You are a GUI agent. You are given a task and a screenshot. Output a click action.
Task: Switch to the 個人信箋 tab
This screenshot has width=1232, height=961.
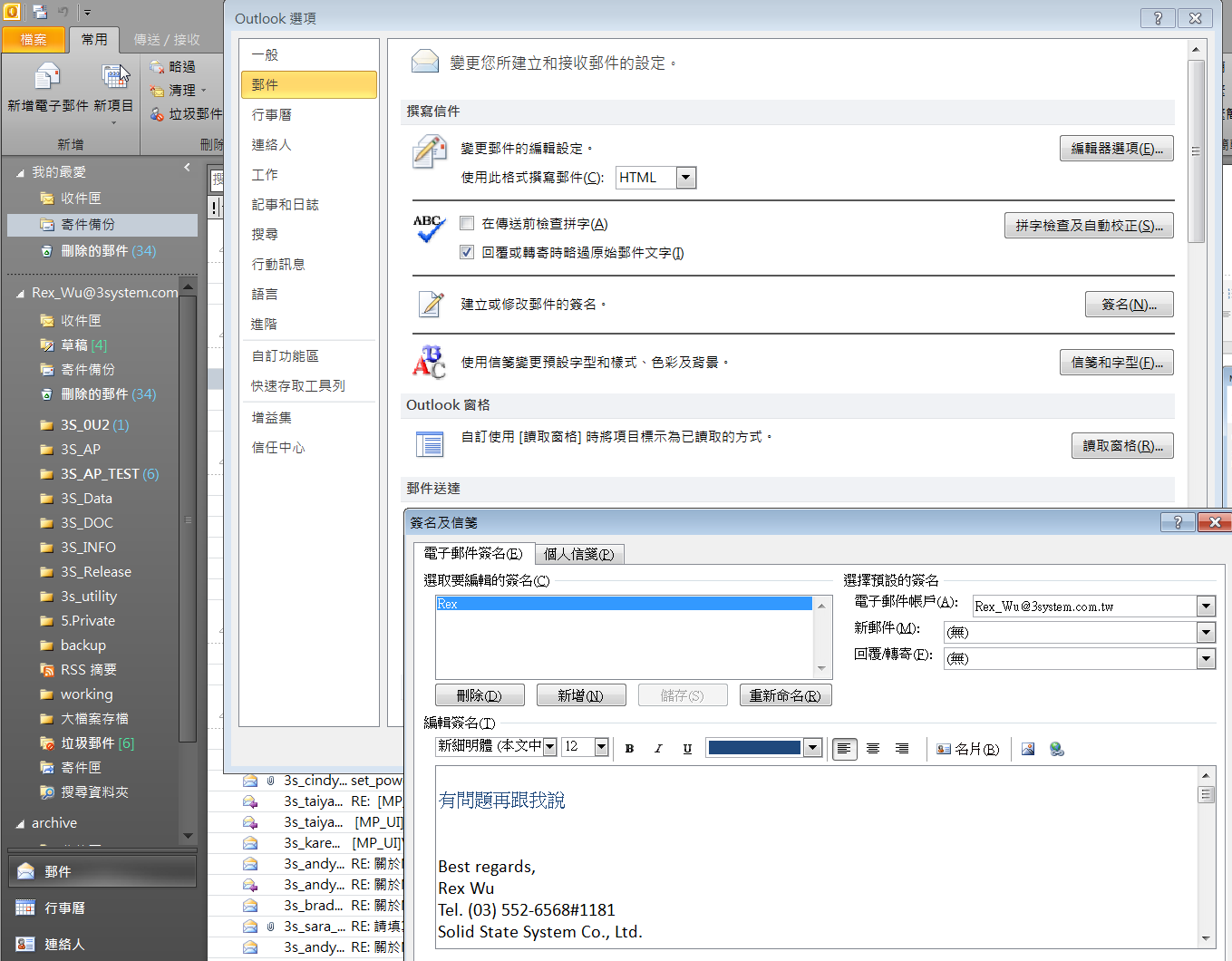578,554
